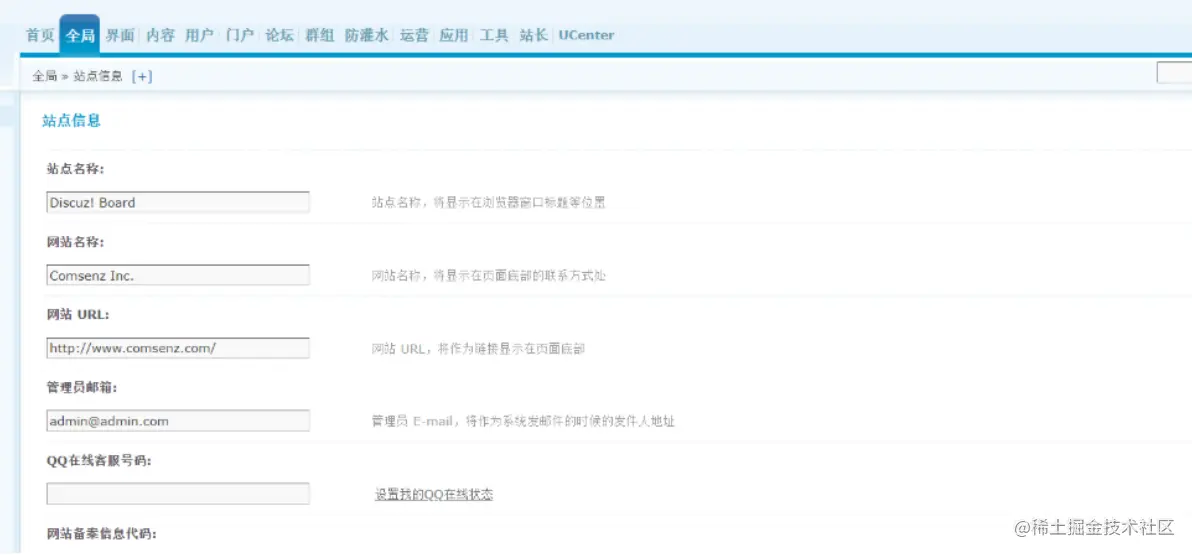Click the hint text about 浏览器窗口标题
This screenshot has width=1192, height=555.
(488, 203)
